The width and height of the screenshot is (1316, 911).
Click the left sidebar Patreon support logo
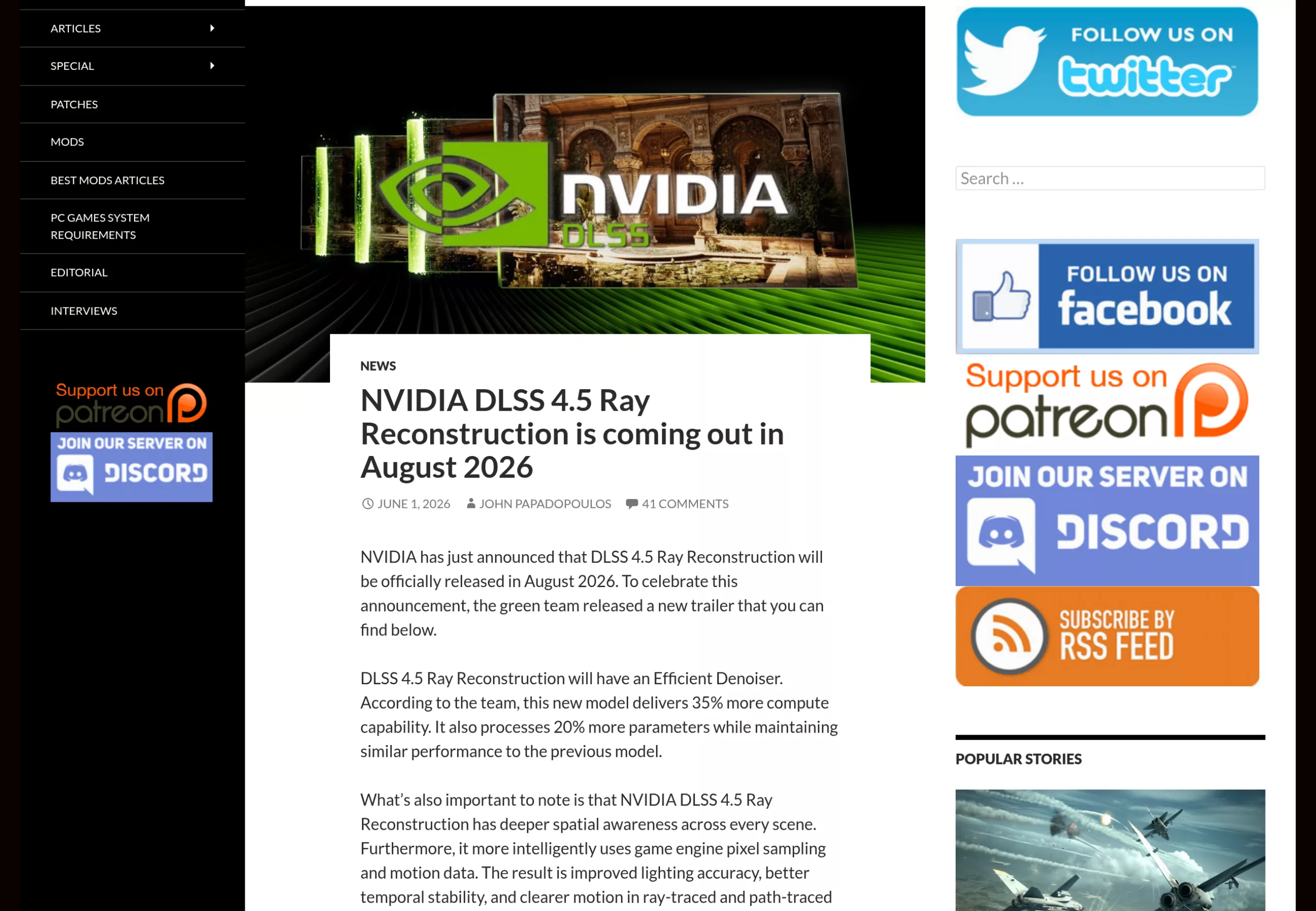pyautogui.click(x=131, y=405)
